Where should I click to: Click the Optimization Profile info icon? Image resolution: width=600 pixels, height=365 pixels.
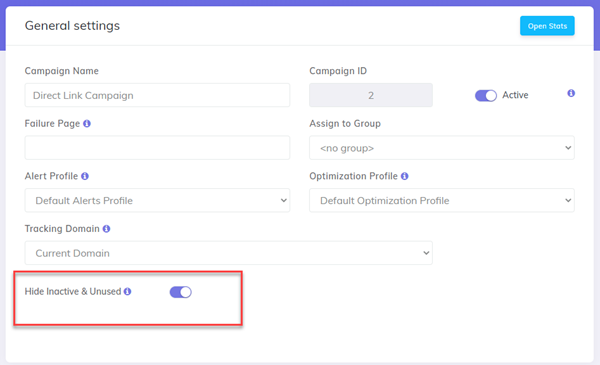(404, 176)
